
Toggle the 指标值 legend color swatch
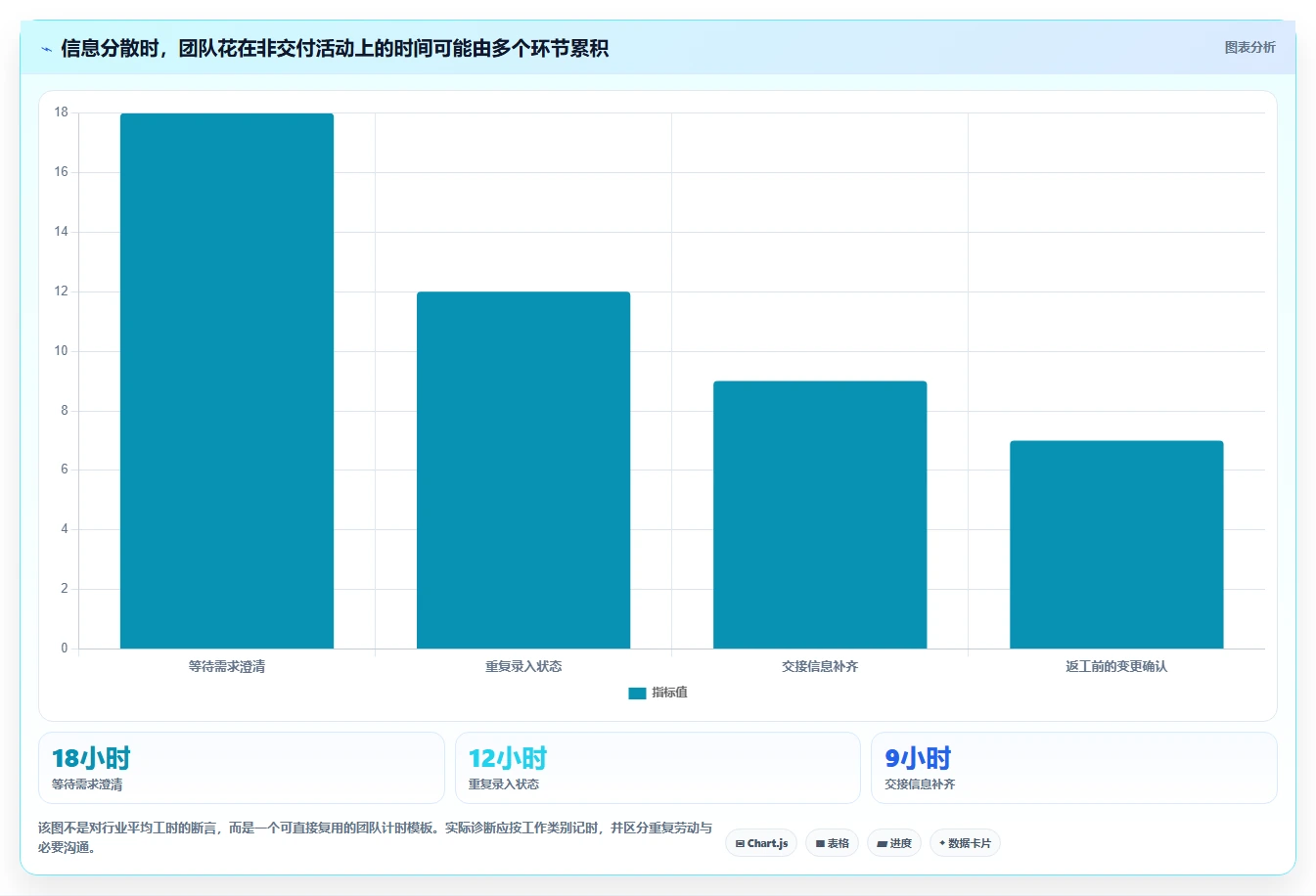tap(637, 693)
